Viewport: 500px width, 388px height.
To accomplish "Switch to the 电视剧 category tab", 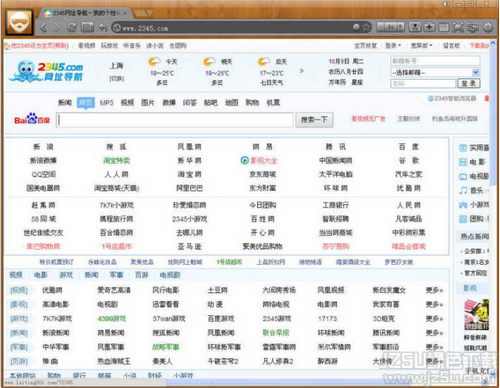I will [170, 275].
